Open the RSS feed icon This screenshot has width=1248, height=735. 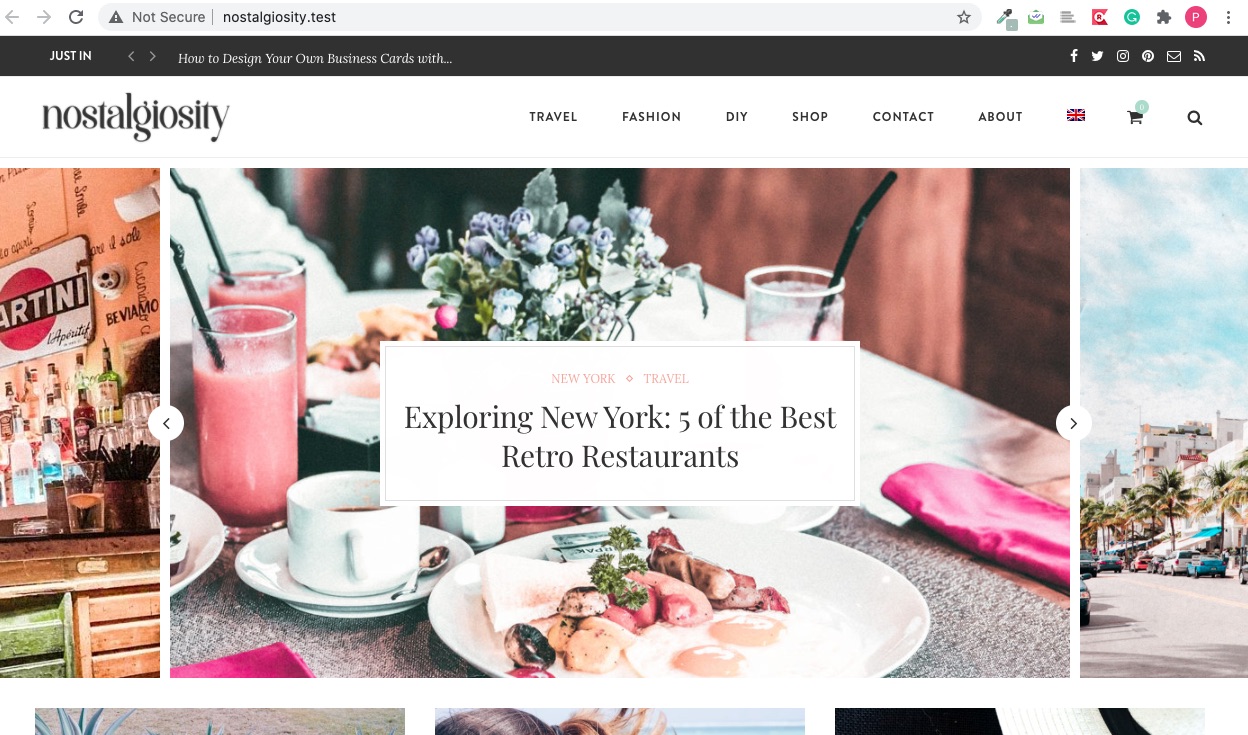1199,57
